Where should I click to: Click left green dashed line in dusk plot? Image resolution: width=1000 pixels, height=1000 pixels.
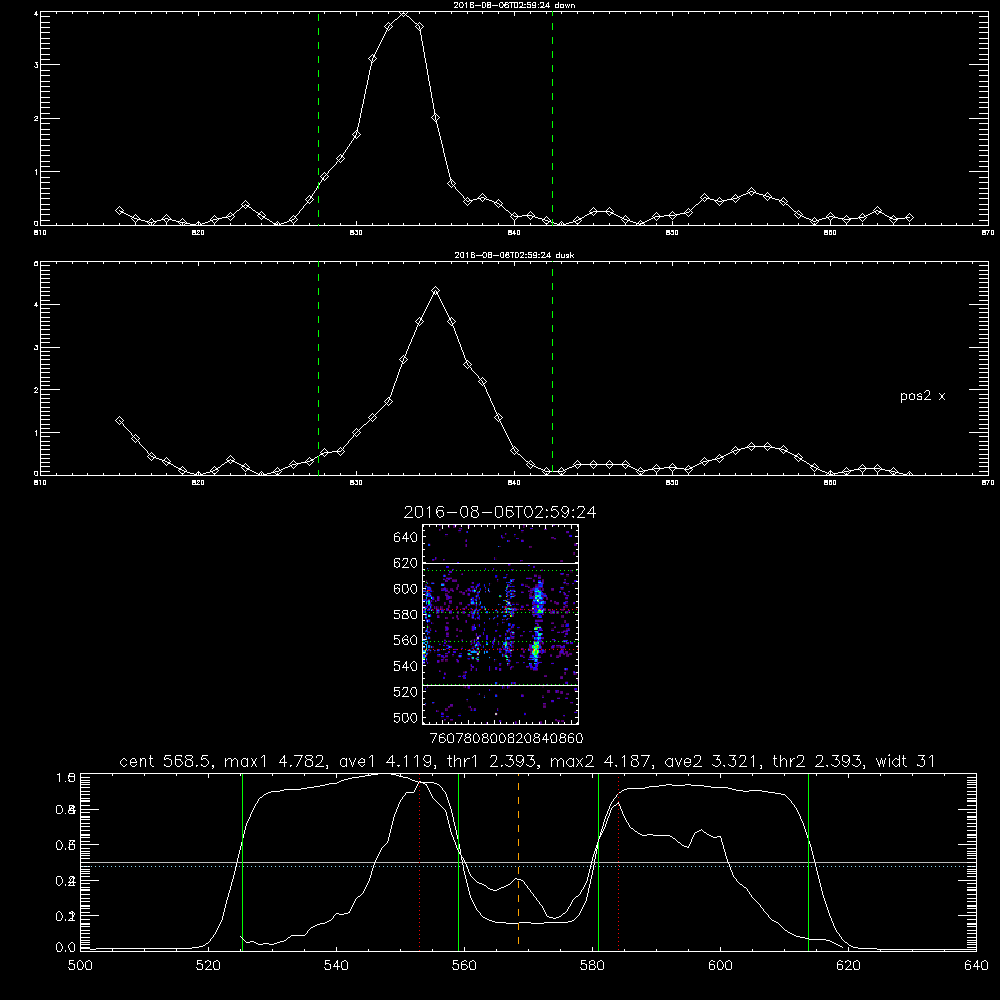pyautogui.click(x=318, y=367)
